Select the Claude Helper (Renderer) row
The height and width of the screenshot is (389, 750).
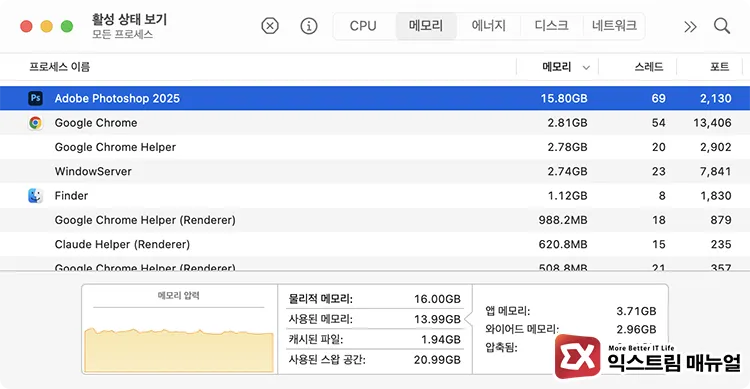click(375, 245)
